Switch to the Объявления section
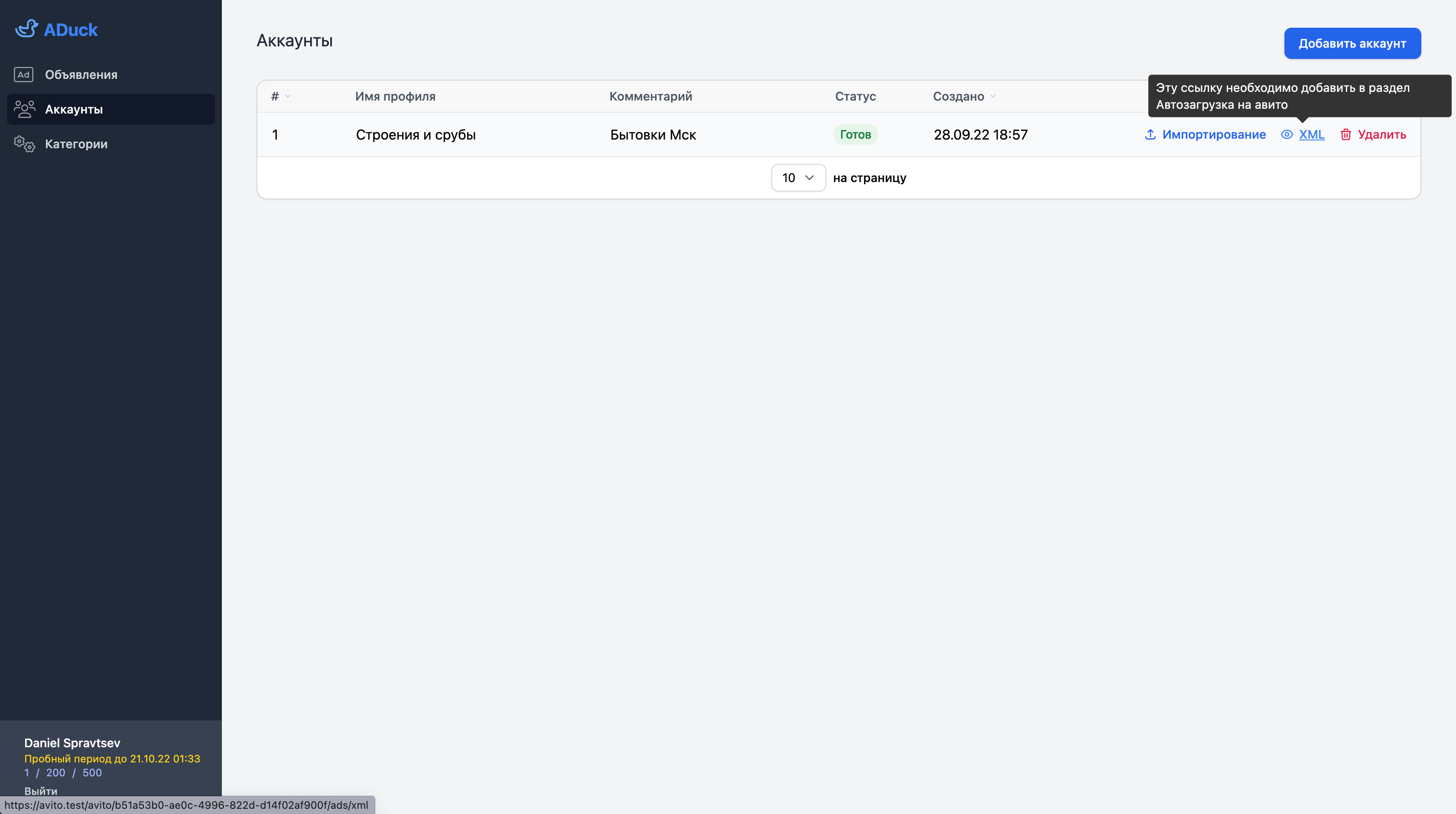Viewport: 1456px width, 814px height. (x=82, y=74)
